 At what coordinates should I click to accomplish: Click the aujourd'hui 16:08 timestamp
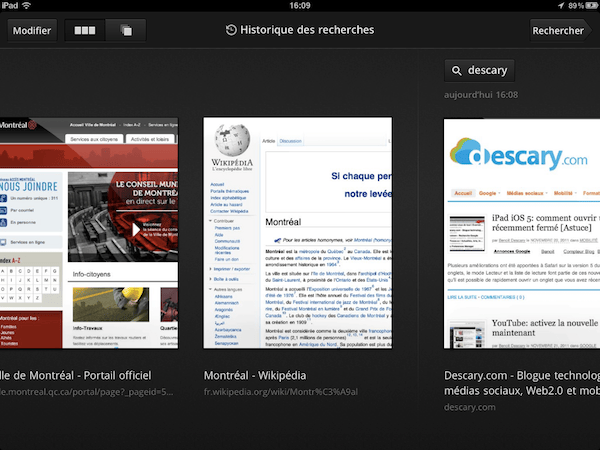click(481, 95)
